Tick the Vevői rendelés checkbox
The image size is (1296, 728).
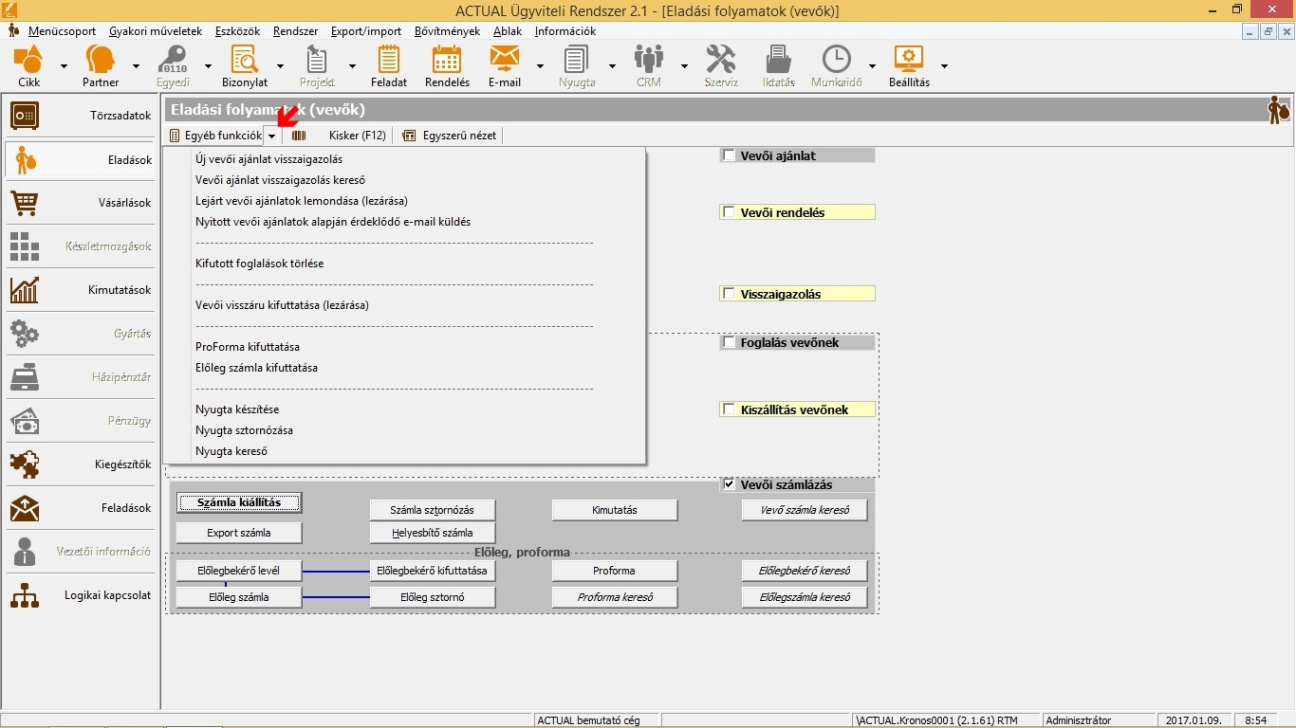coord(729,212)
